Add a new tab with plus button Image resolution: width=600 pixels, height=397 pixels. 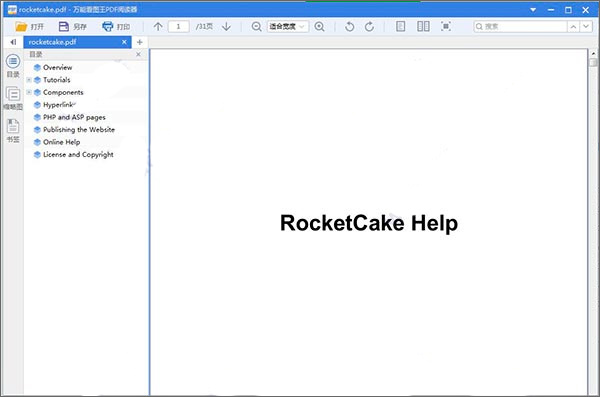[140, 42]
